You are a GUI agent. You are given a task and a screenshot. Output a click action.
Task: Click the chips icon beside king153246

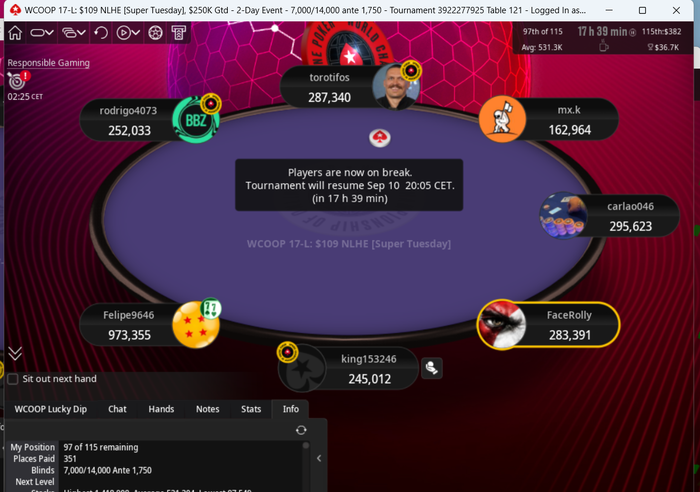click(x=432, y=368)
